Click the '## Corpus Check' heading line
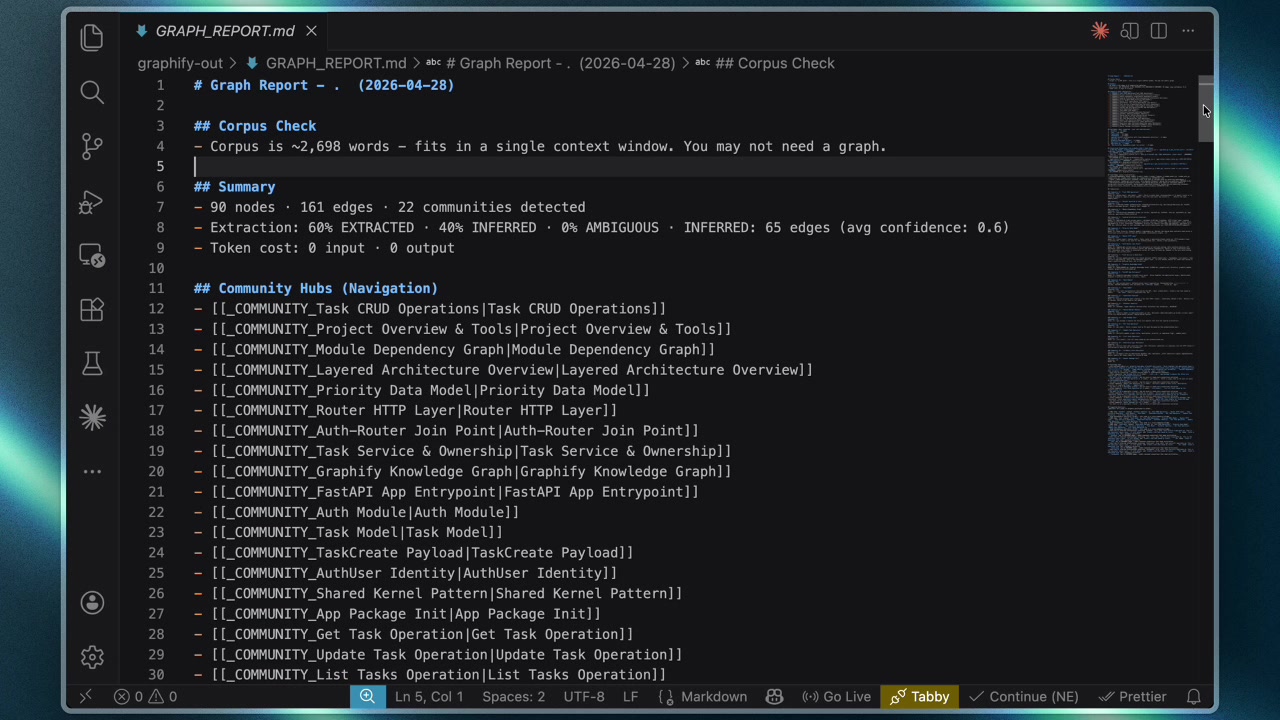Screen dimensions: 1280x720 point(255,126)
